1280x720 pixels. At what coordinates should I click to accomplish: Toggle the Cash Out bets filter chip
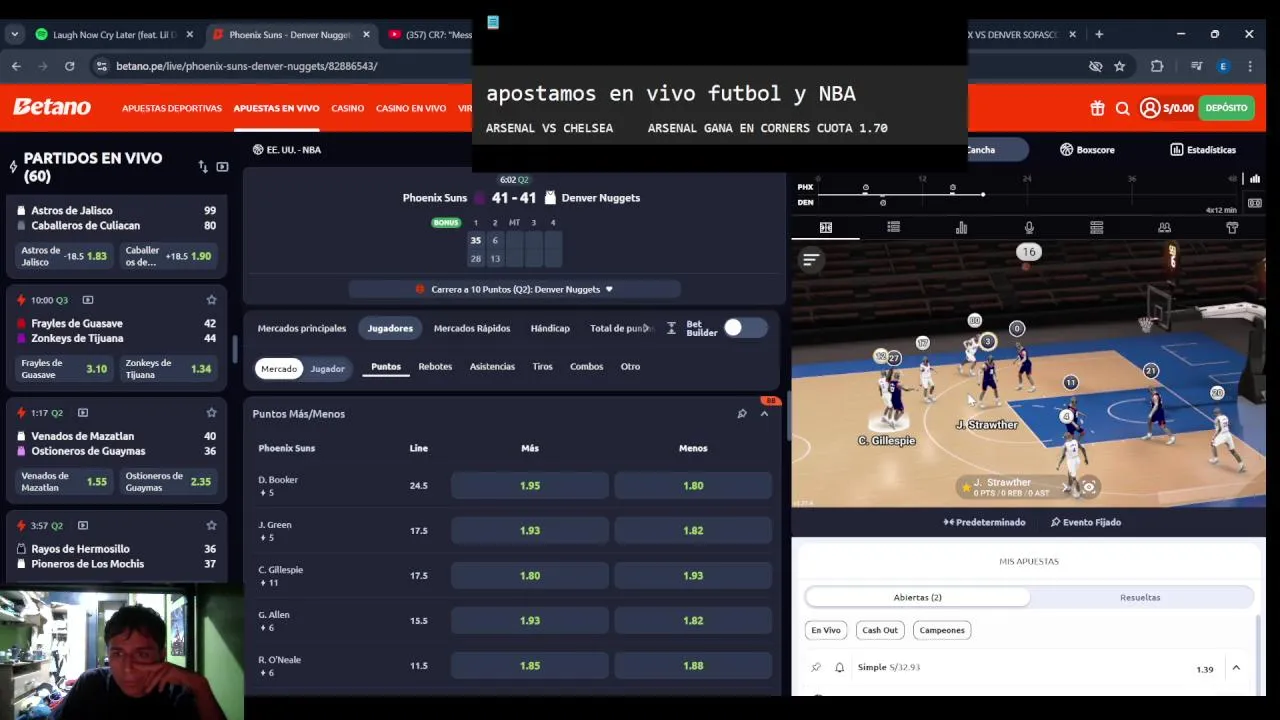point(880,630)
